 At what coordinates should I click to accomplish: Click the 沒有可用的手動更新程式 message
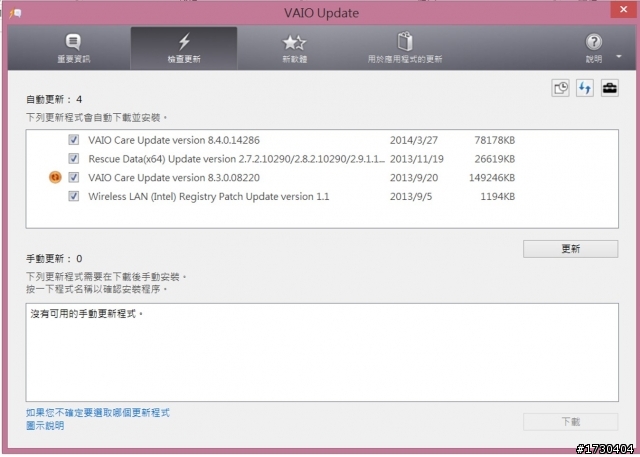[87, 314]
